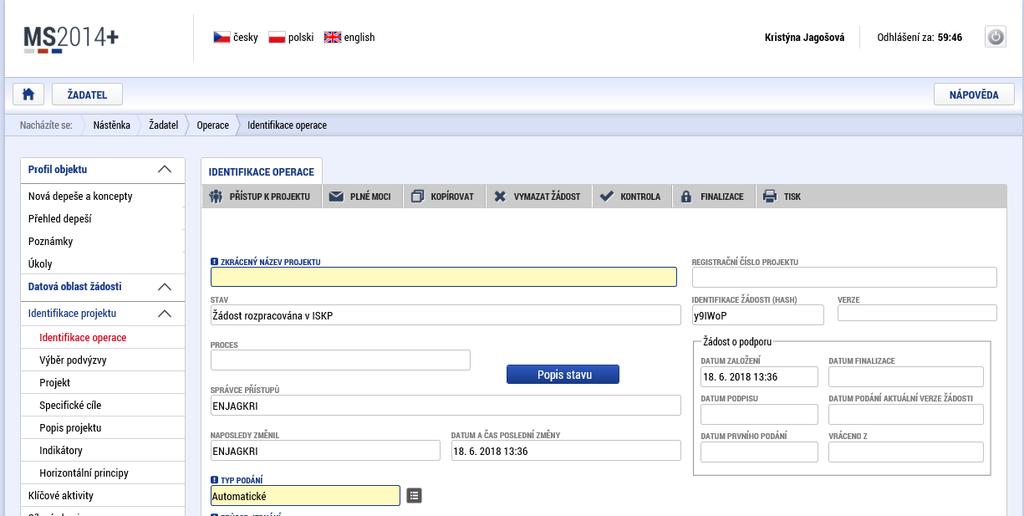Click Datum a čas poslední změny field
This screenshot has height=516, width=1024.
point(566,451)
